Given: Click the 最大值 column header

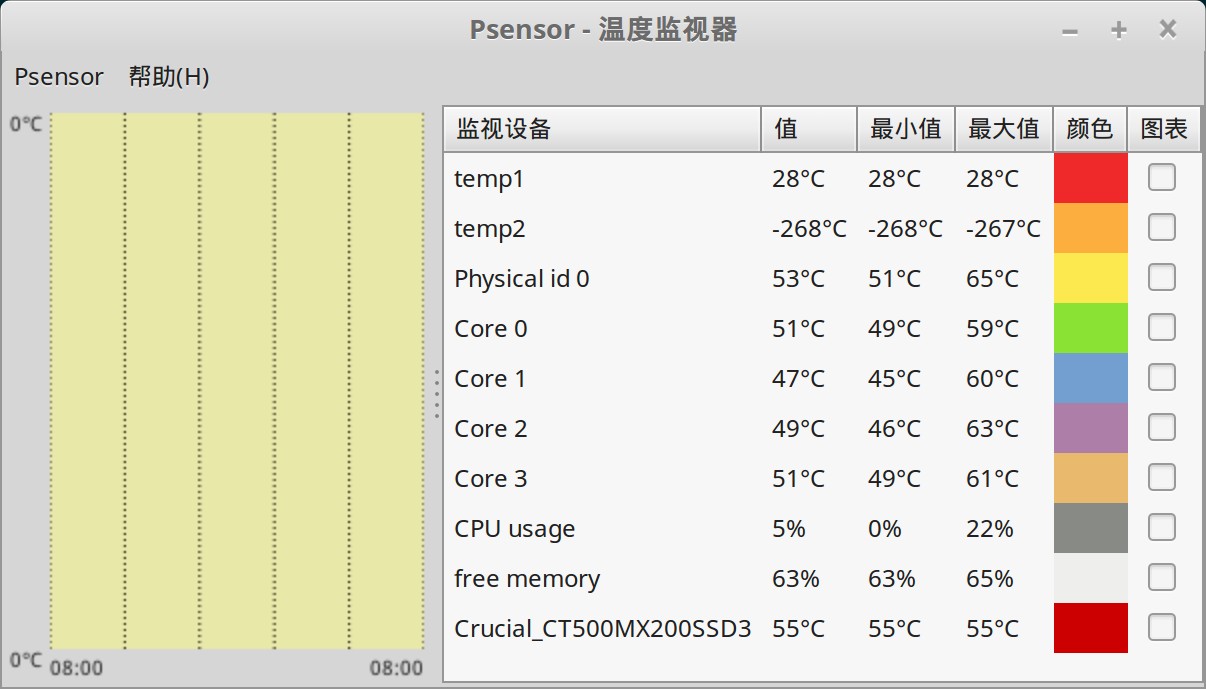Looking at the screenshot, I should [x=1003, y=129].
